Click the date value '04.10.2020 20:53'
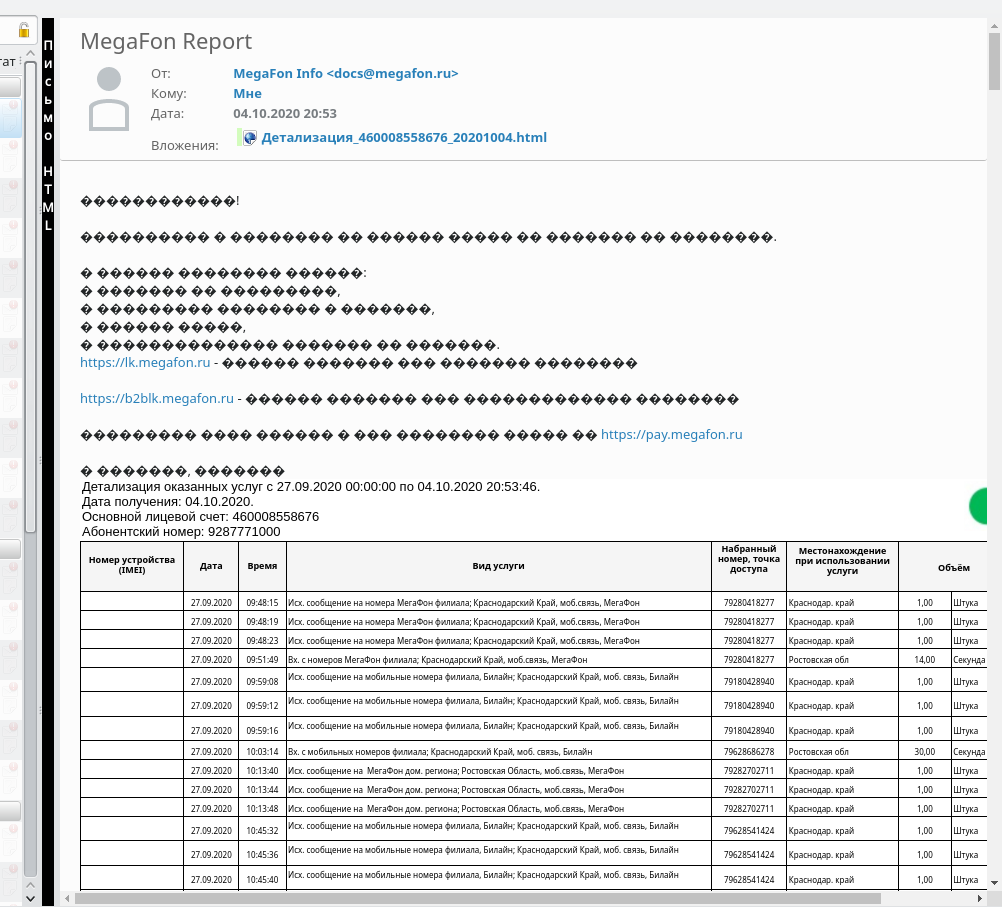This screenshot has width=1002, height=907. (284, 113)
